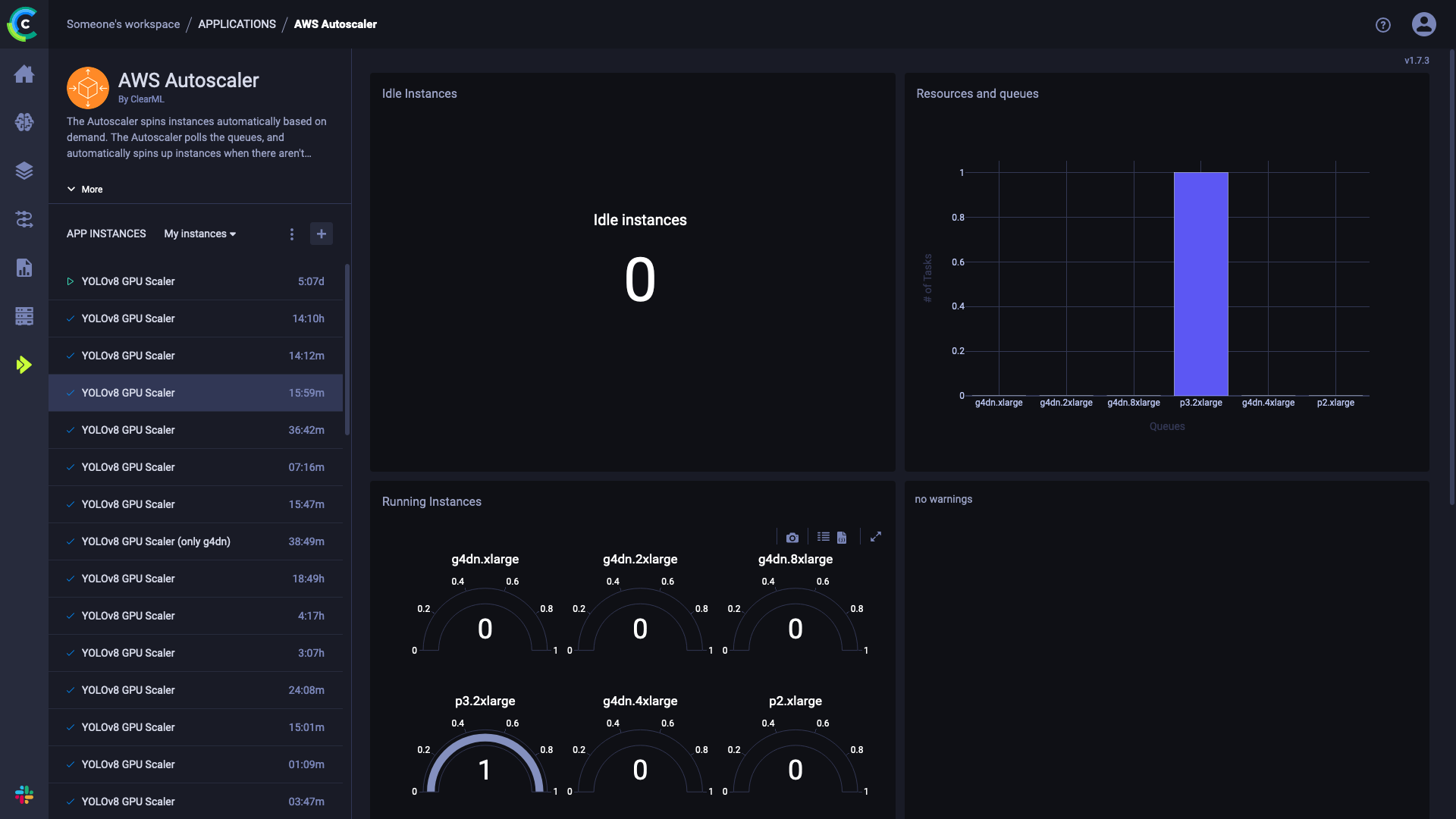
Task: Download Running Instances plot JSON data
Action: 842,538
